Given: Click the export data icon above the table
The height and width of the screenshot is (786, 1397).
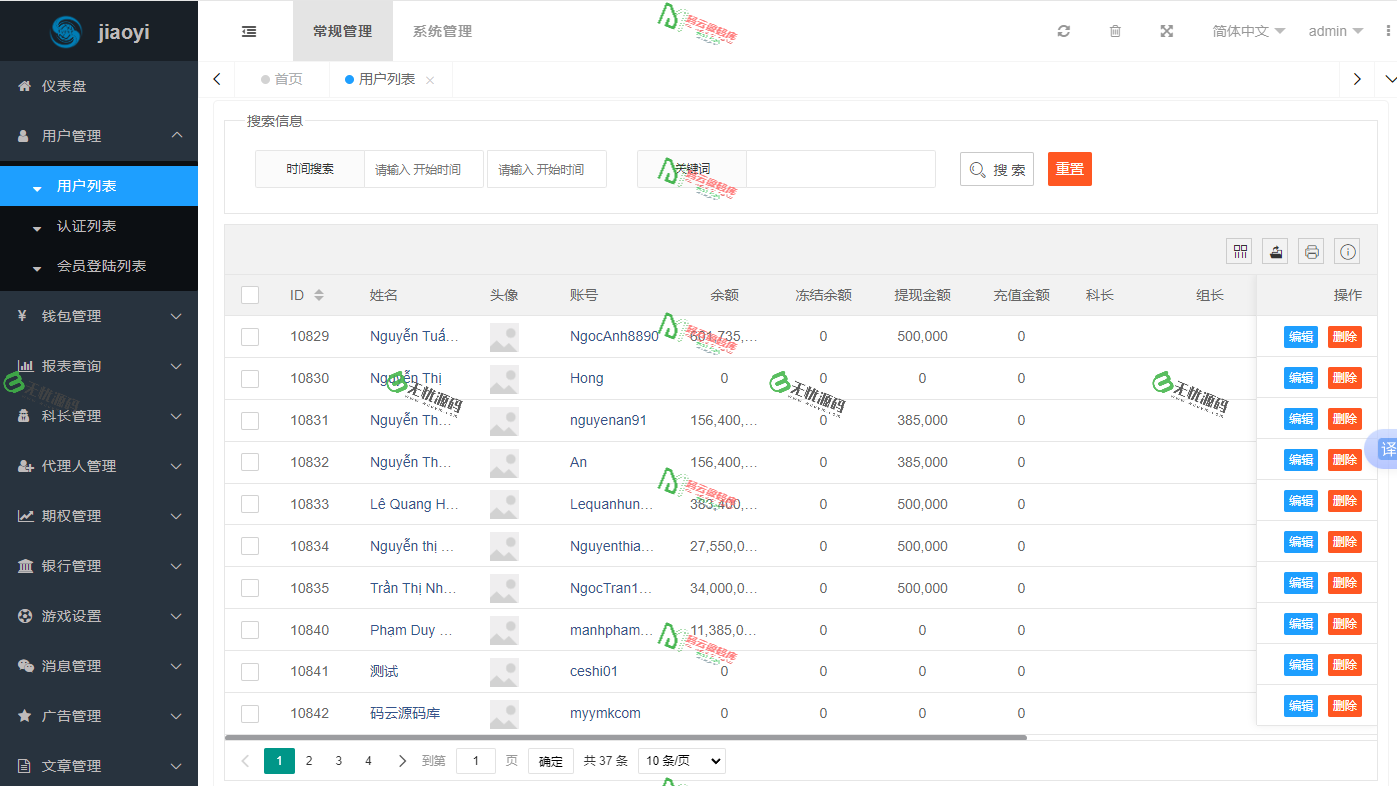Looking at the screenshot, I should [1275, 251].
